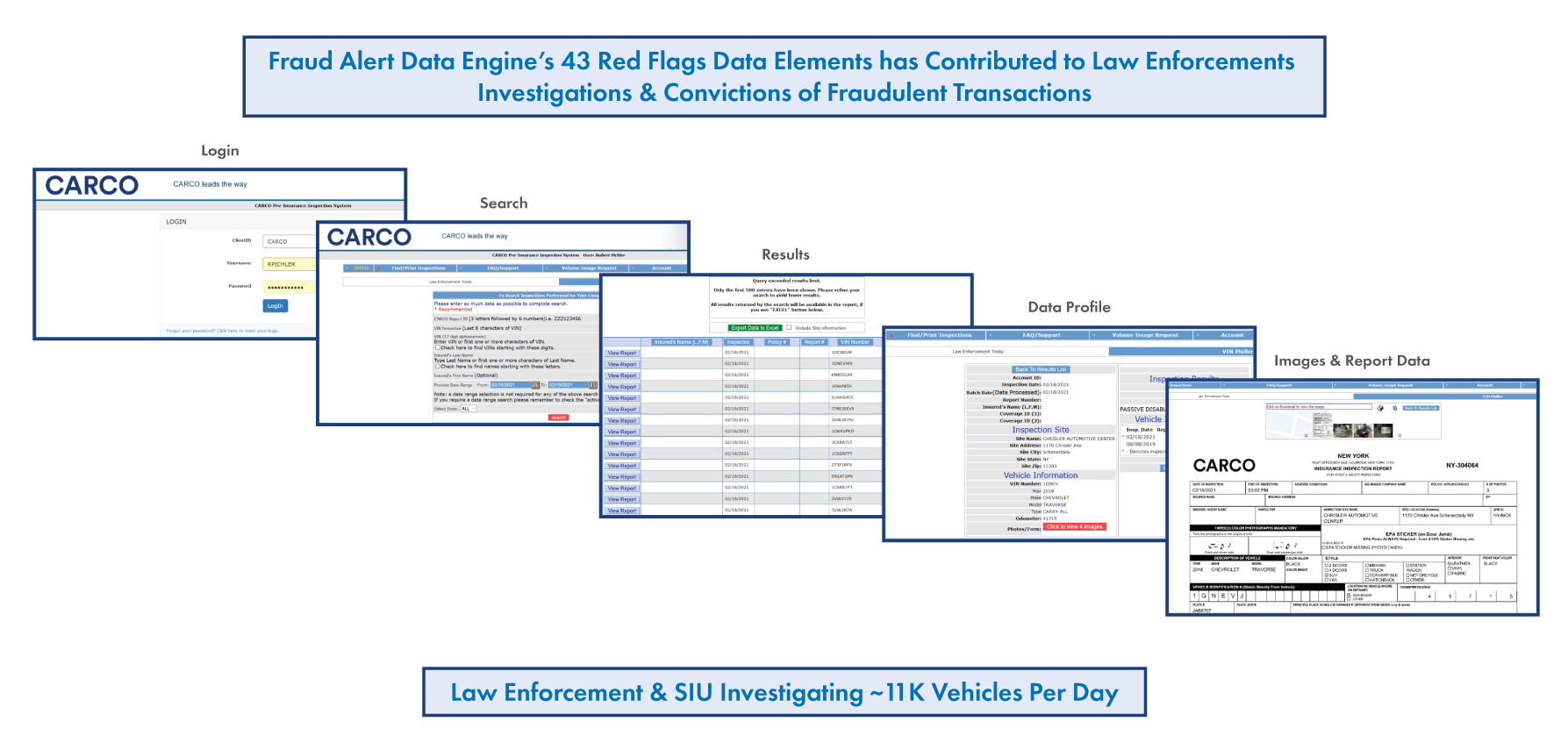The width and height of the screenshot is (1568, 750).
Task: Click the To date field in Search
Action: (568, 385)
